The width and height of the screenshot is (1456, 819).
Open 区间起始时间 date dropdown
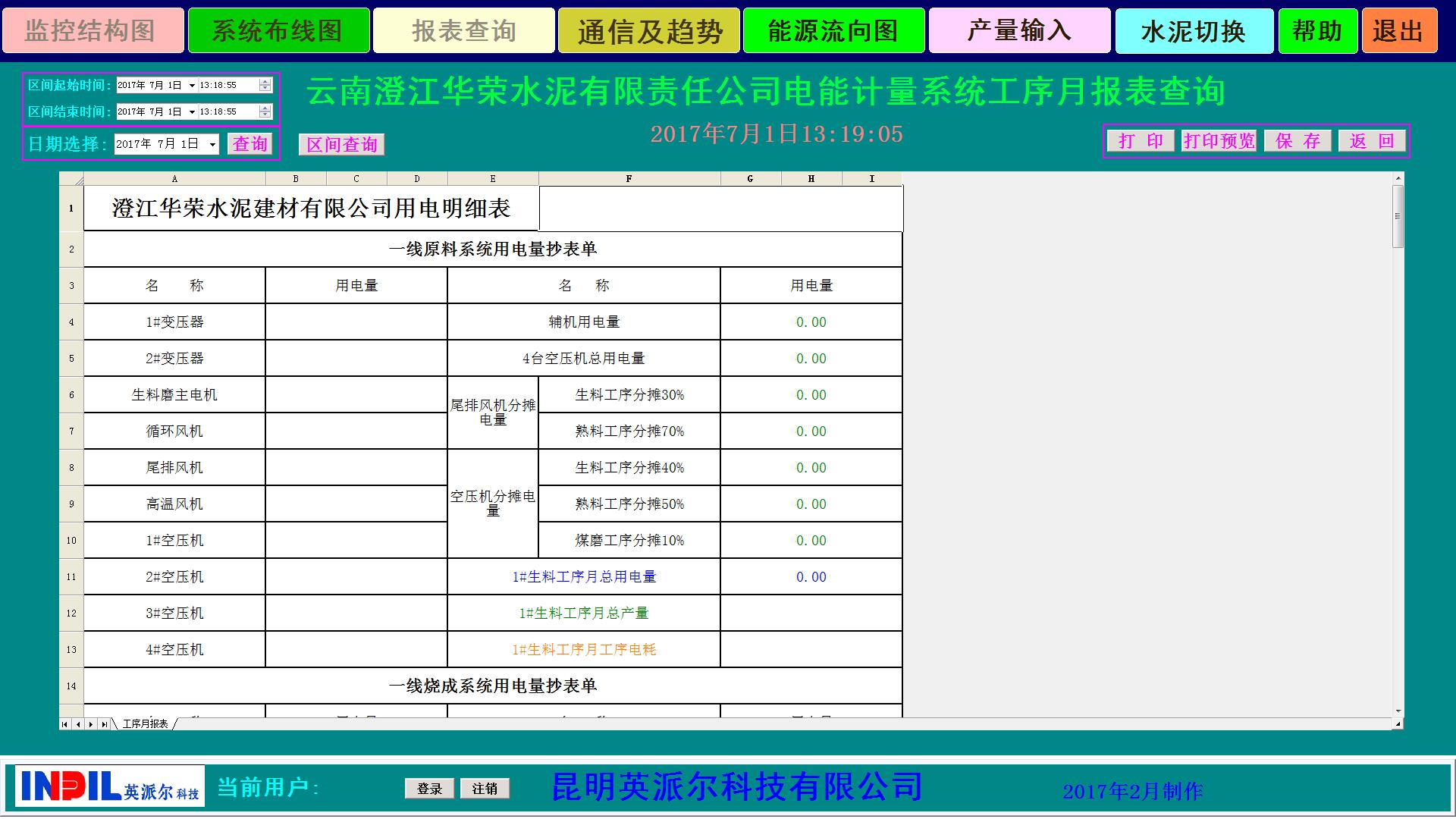click(x=192, y=86)
